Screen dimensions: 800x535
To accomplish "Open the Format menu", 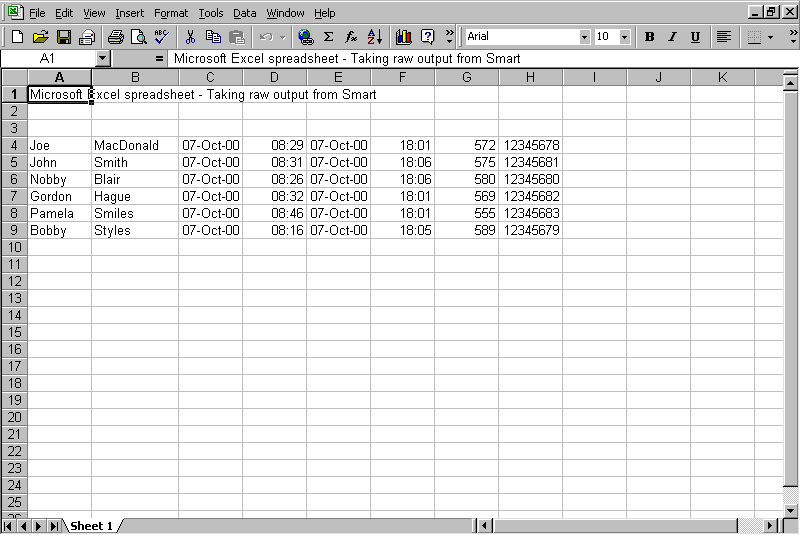I will [x=171, y=13].
